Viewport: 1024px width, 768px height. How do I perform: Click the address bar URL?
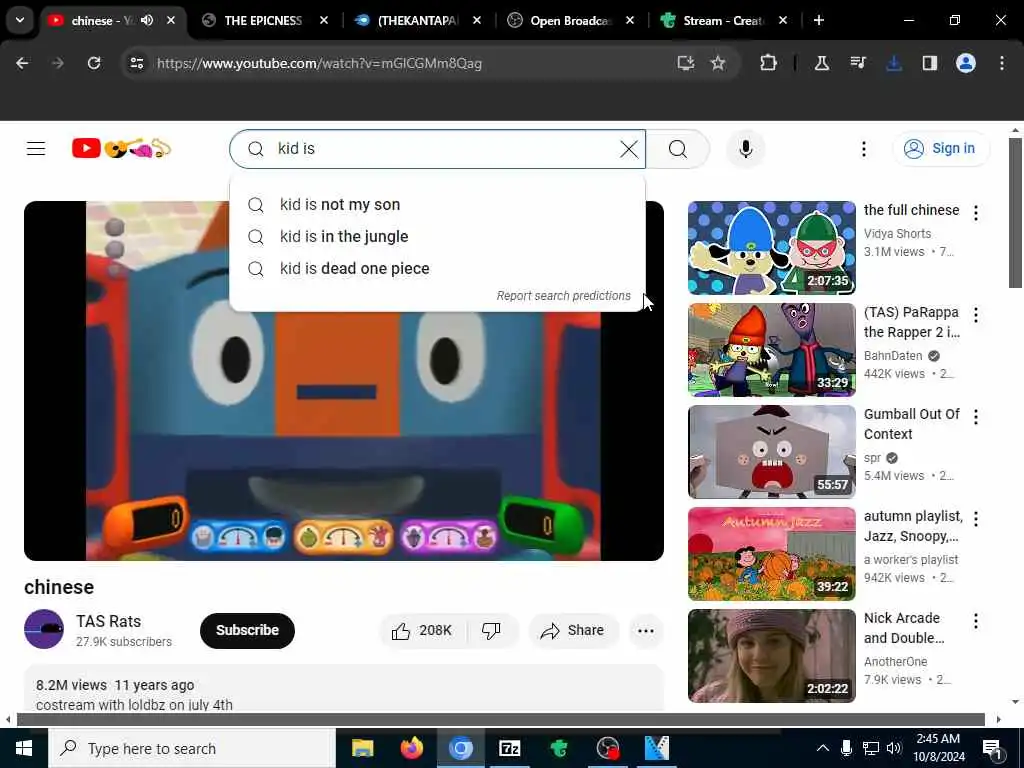[319, 63]
